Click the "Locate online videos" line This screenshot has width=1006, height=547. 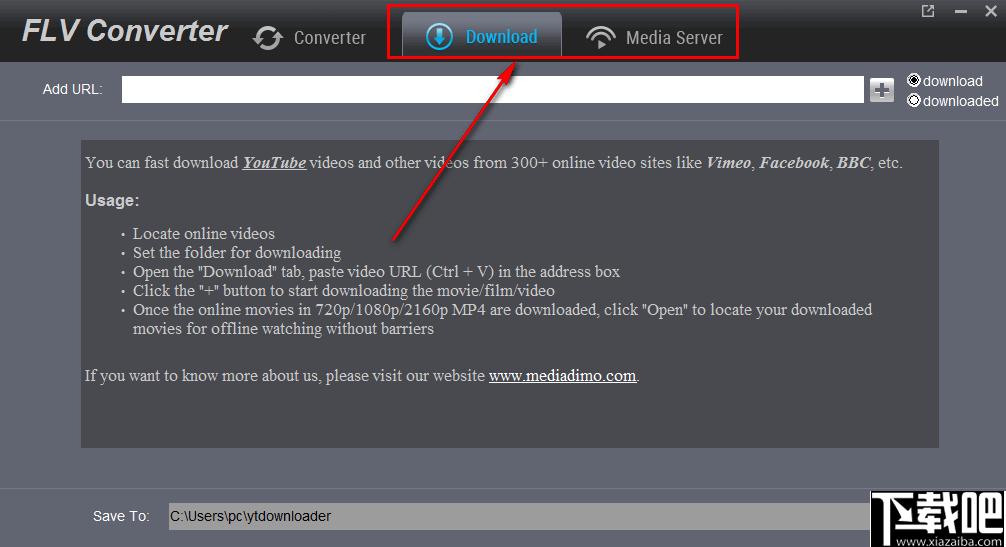coord(203,234)
